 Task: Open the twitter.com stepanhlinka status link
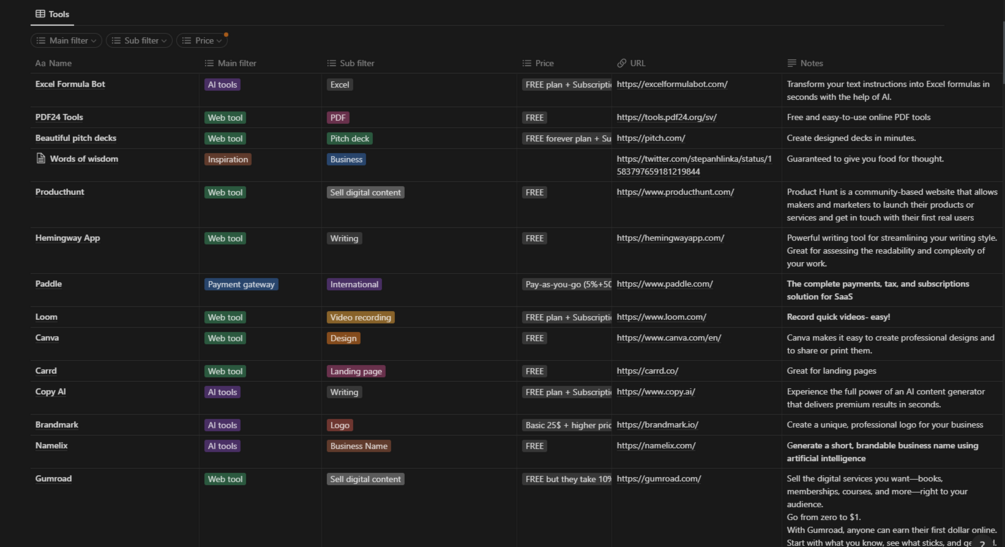click(x=694, y=165)
